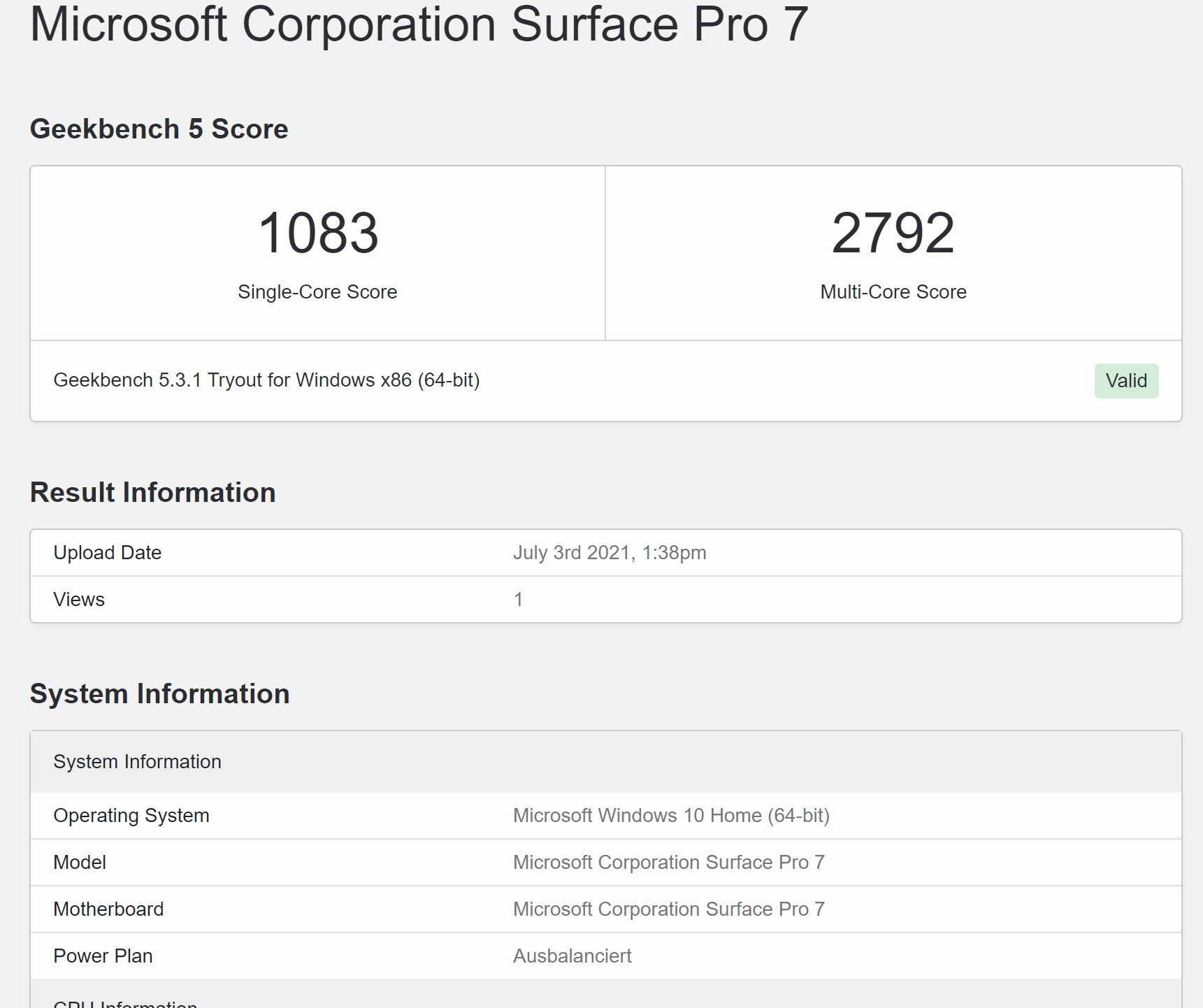Click the multi-core score 2792
The image size is (1203, 1008).
coord(893,233)
